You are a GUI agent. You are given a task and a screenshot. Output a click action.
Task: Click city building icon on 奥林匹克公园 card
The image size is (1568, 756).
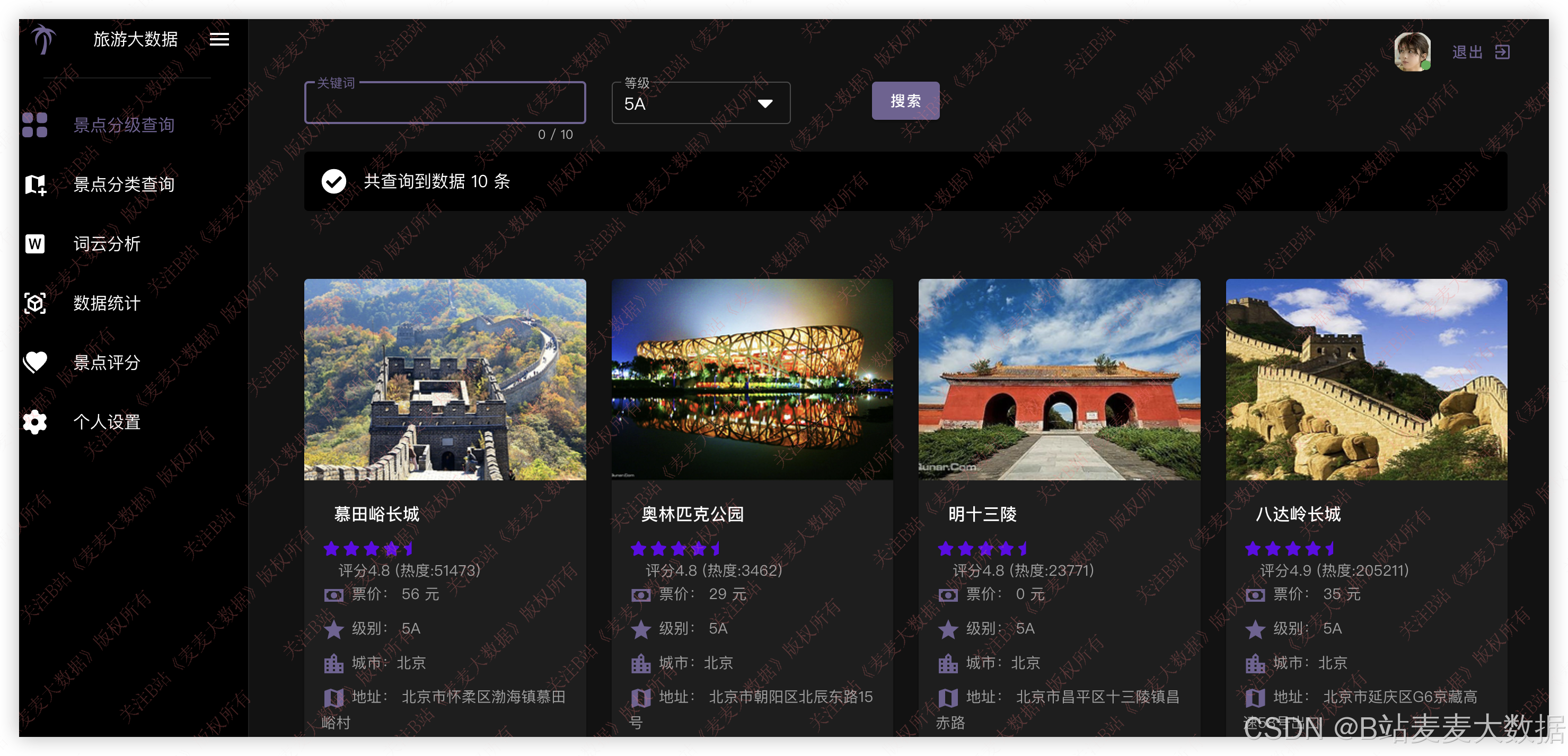(640, 663)
